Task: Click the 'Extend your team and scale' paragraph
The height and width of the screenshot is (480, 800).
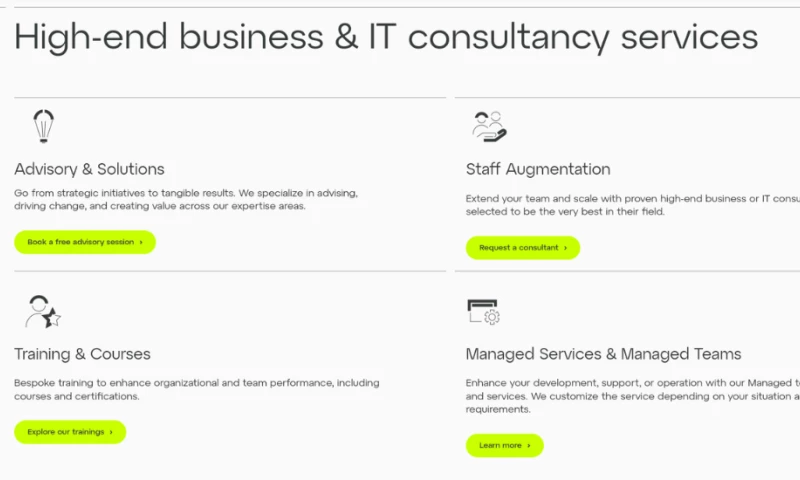Action: pyautogui.click(x=632, y=205)
